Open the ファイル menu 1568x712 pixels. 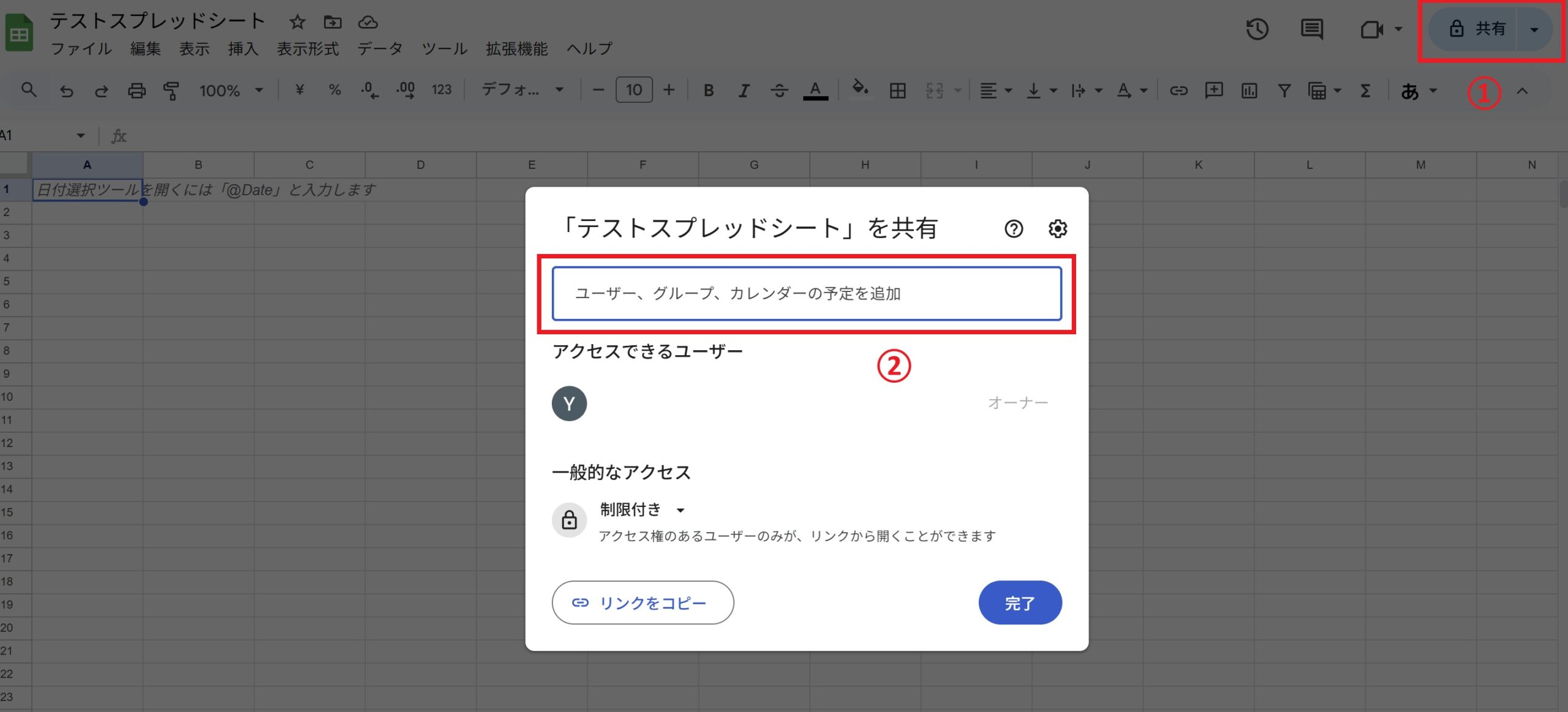[81, 48]
